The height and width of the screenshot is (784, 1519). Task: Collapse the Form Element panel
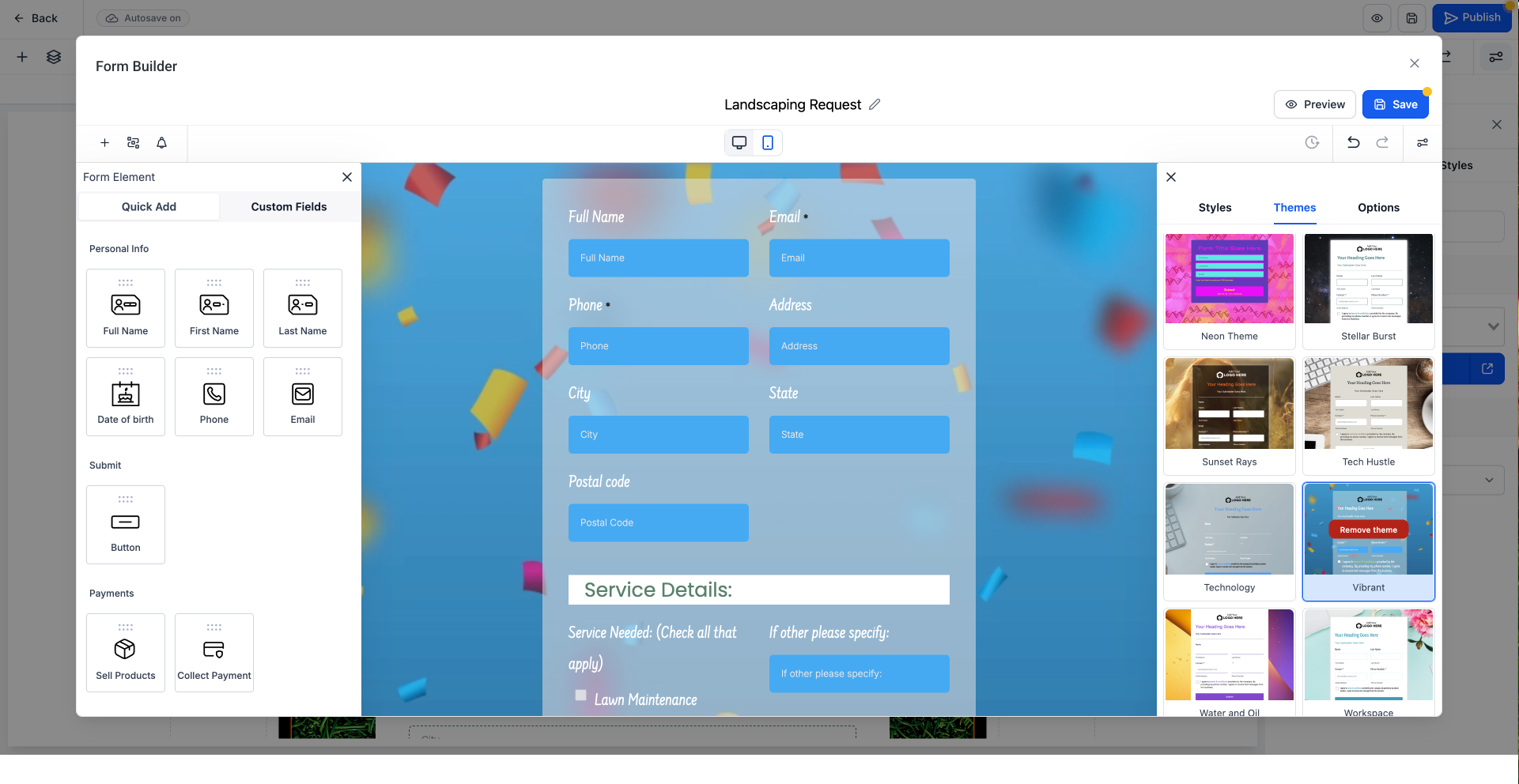(346, 177)
